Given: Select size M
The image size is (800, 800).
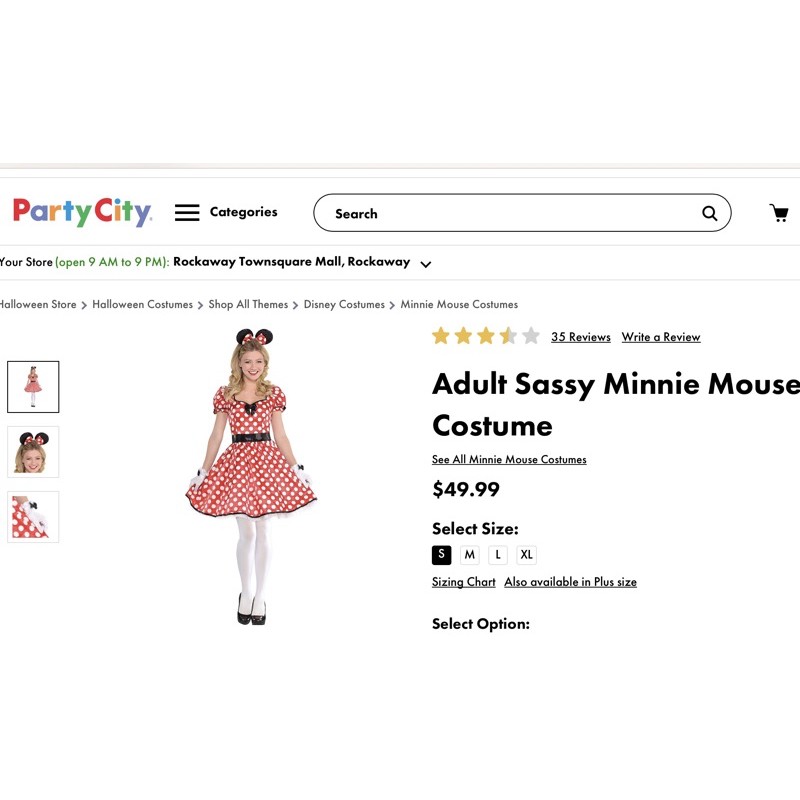Looking at the screenshot, I should [469, 555].
